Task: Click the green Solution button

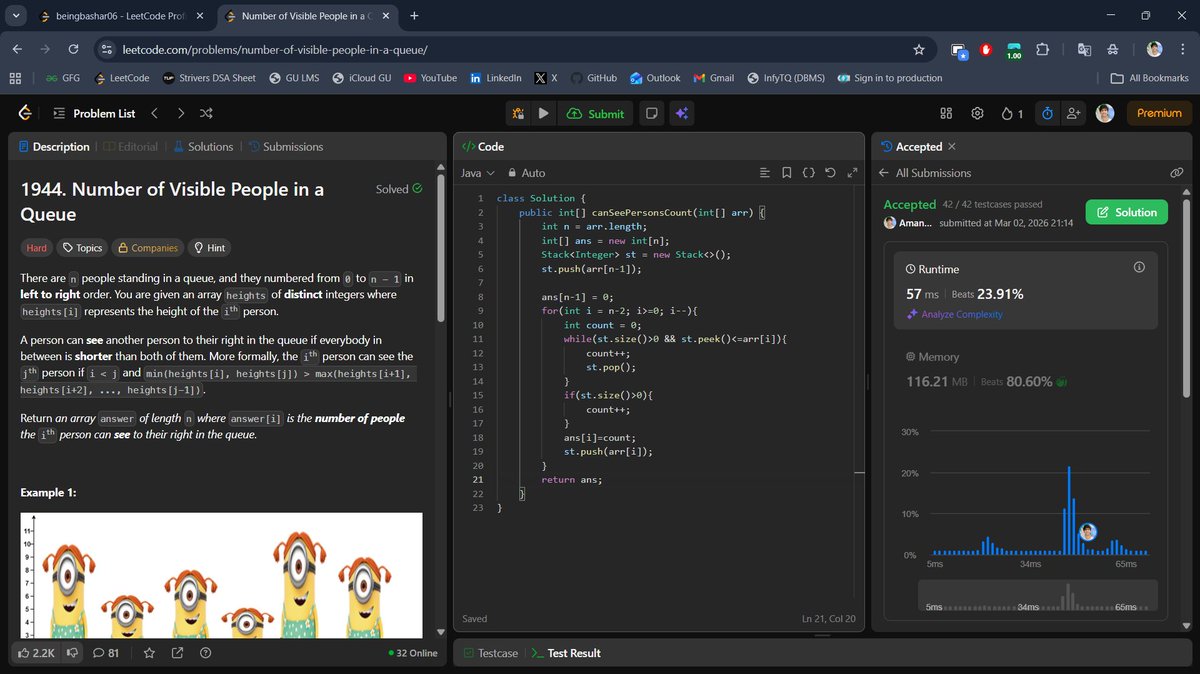Action: [1127, 212]
